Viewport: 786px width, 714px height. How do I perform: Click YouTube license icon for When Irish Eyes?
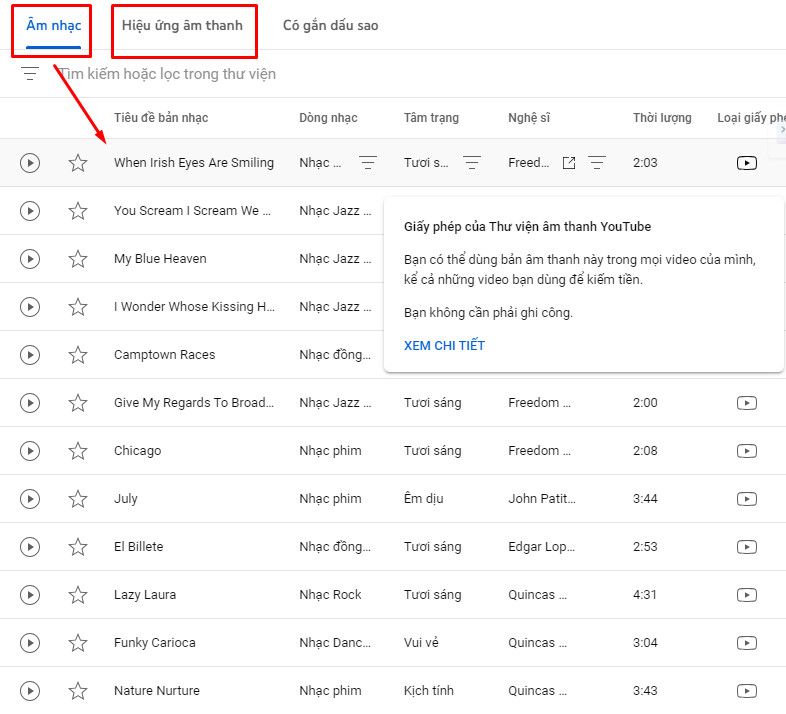pyautogui.click(x=746, y=163)
